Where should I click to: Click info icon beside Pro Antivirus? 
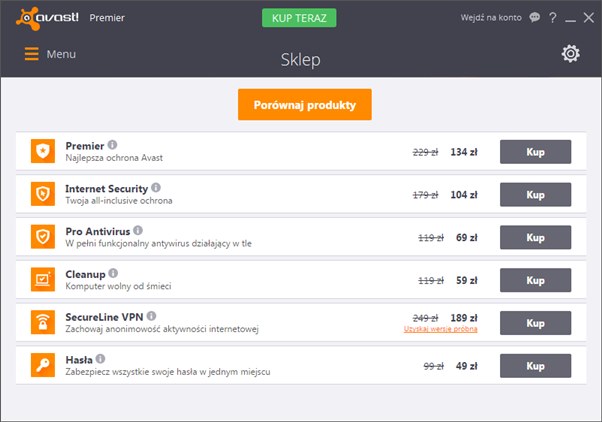point(138,230)
